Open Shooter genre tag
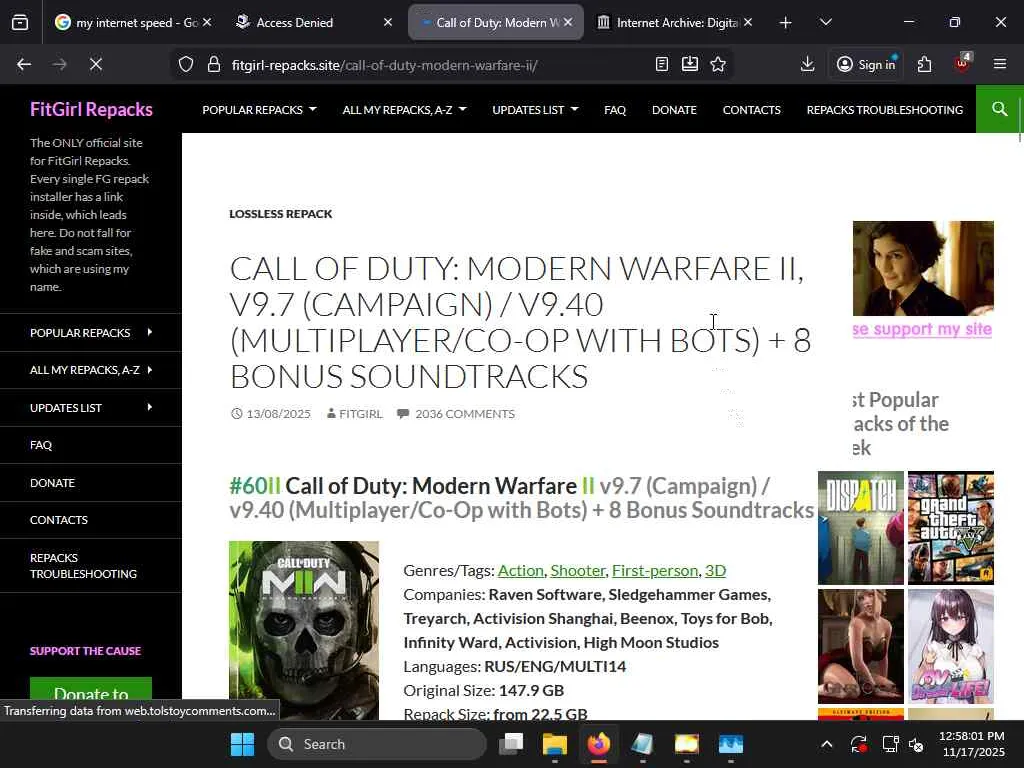1024x768 pixels. 578,570
